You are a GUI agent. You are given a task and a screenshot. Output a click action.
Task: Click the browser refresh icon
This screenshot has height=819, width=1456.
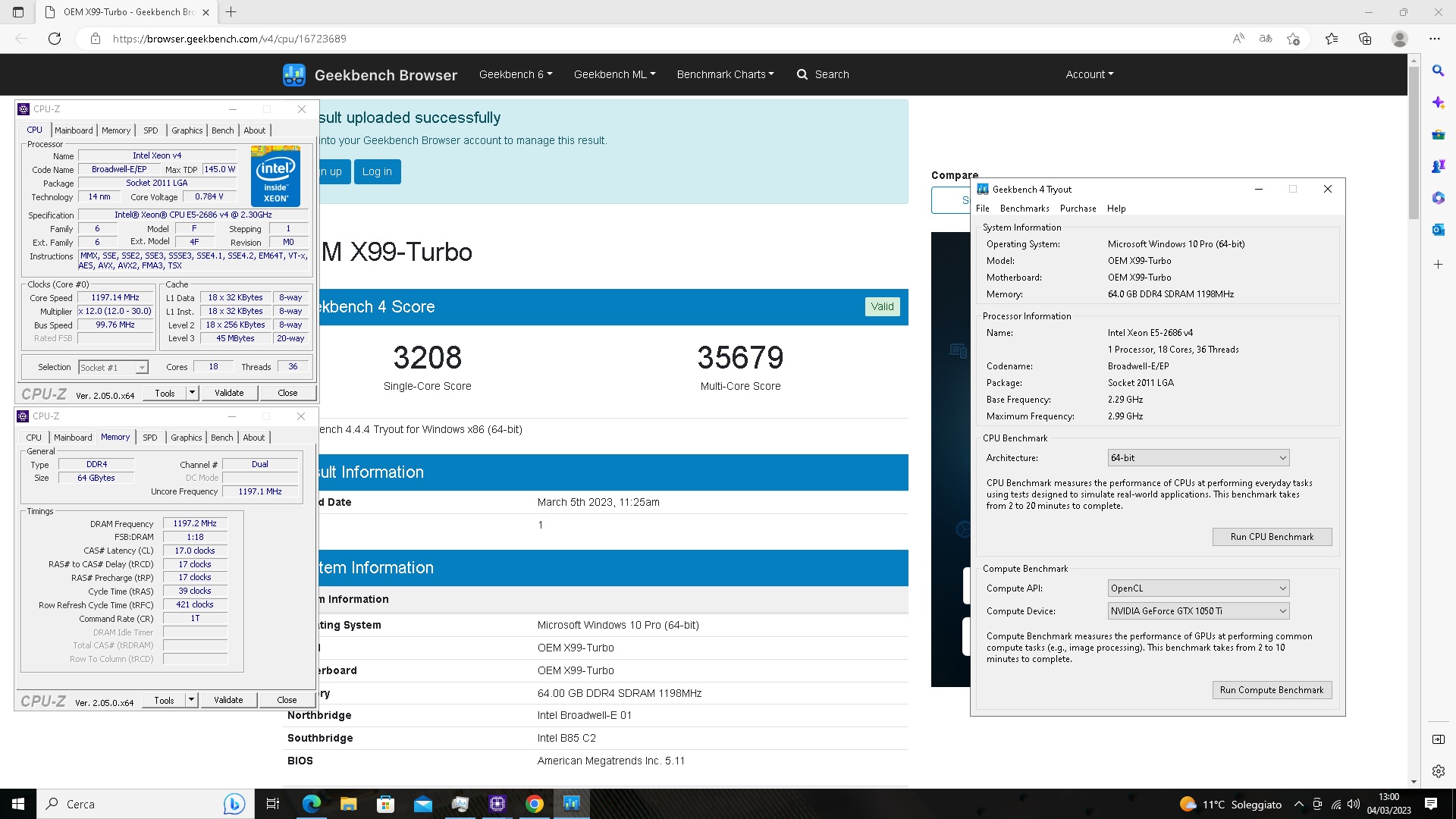55,39
